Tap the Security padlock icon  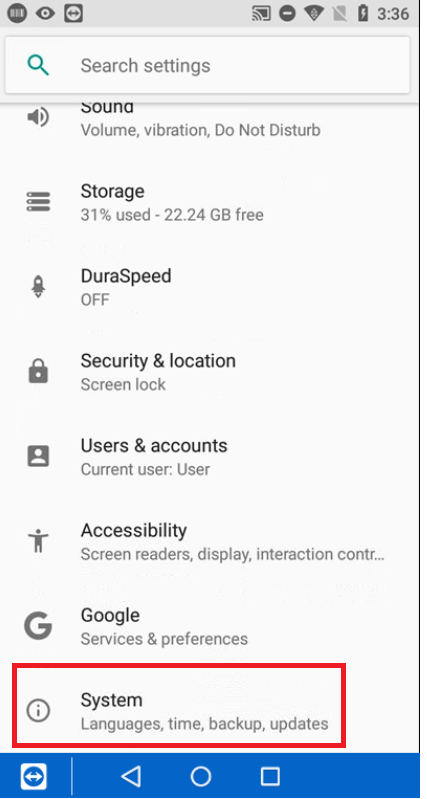[x=38, y=371]
